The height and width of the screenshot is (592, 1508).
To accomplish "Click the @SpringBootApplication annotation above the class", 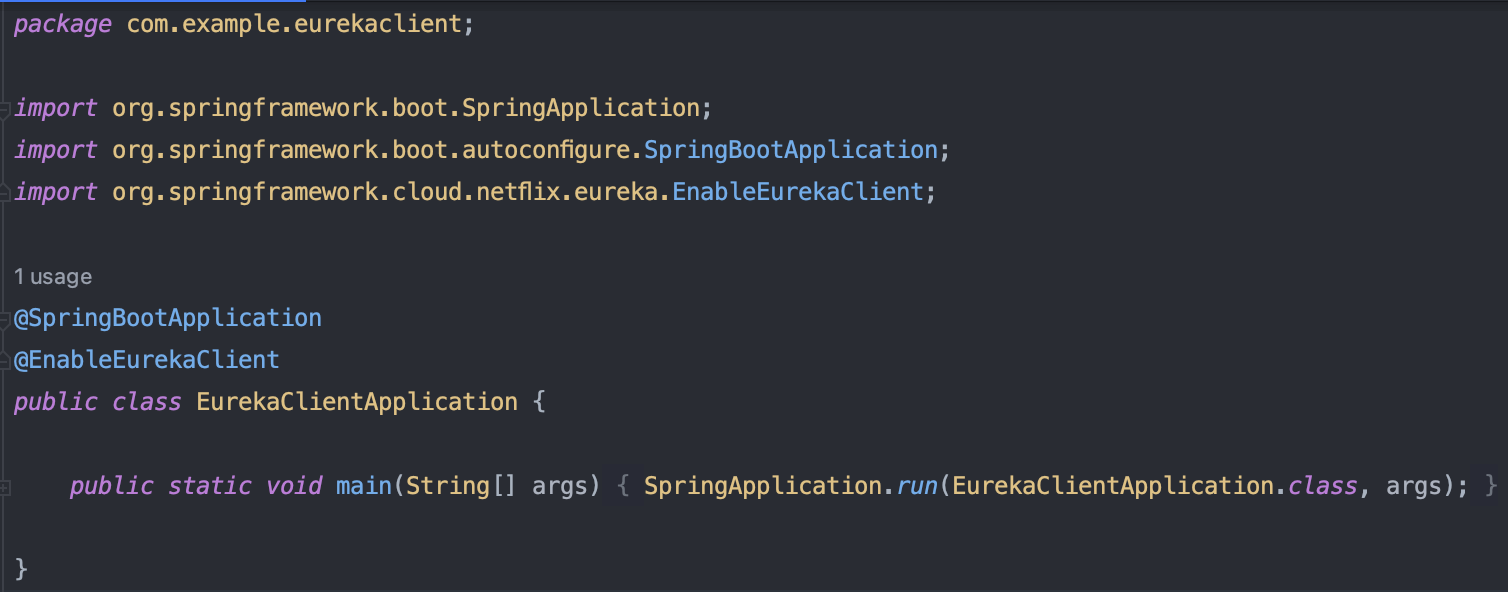I will [168, 318].
